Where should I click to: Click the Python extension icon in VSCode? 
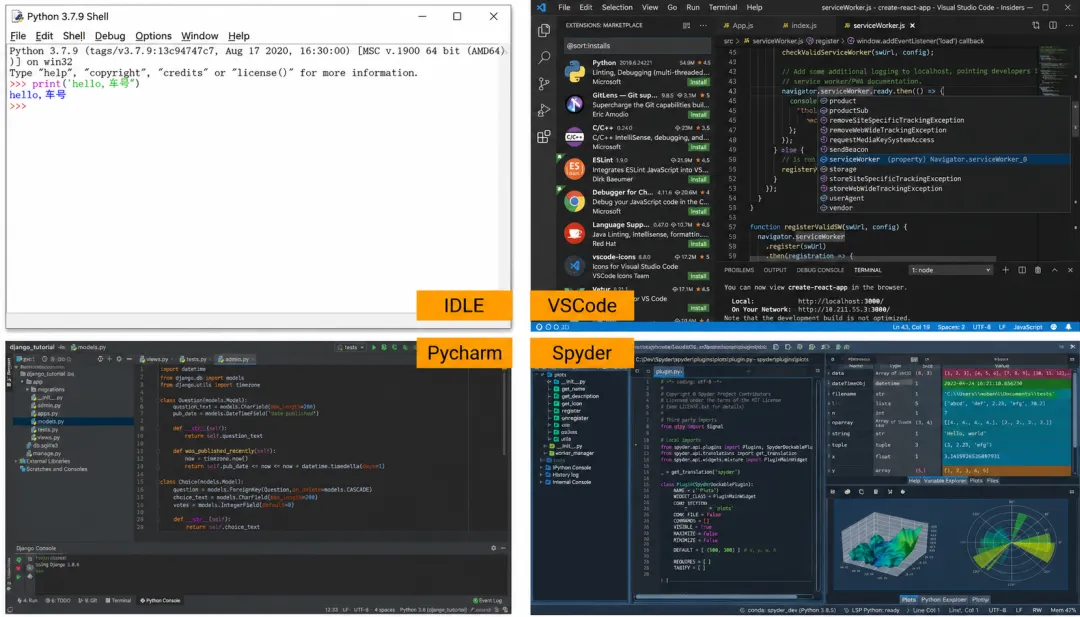coord(574,72)
